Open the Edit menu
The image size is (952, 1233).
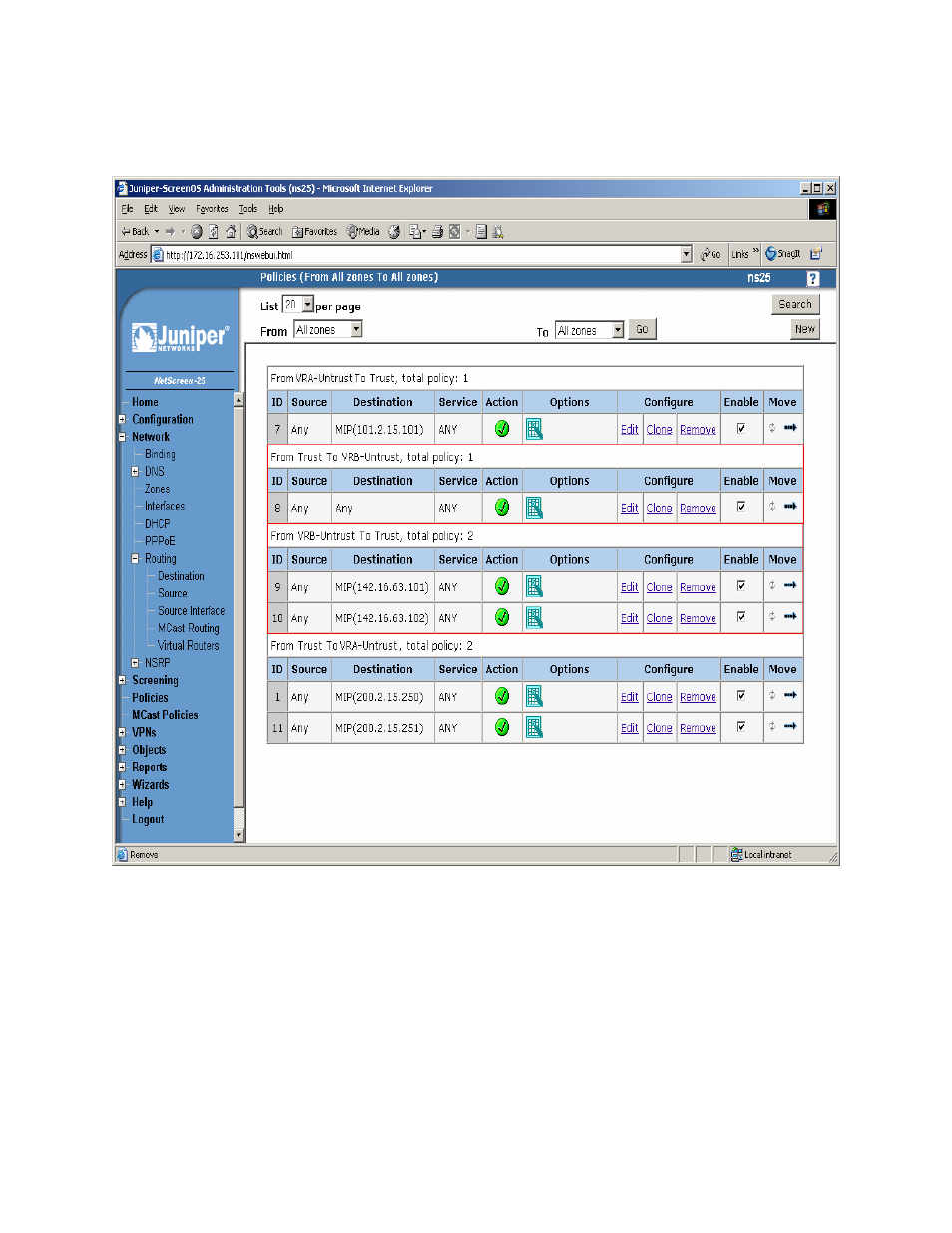click(151, 209)
